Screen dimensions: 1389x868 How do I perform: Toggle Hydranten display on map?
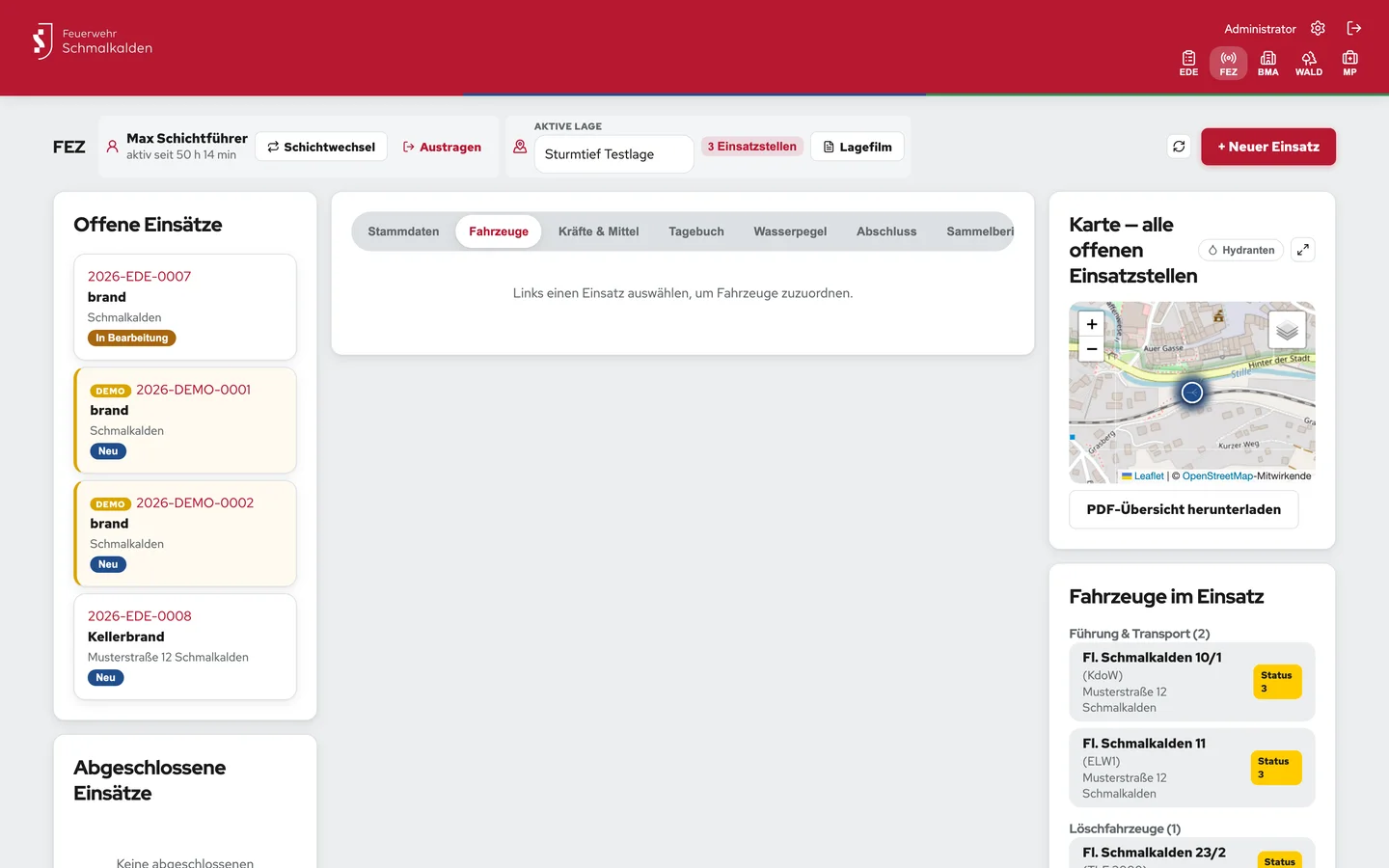(1241, 250)
